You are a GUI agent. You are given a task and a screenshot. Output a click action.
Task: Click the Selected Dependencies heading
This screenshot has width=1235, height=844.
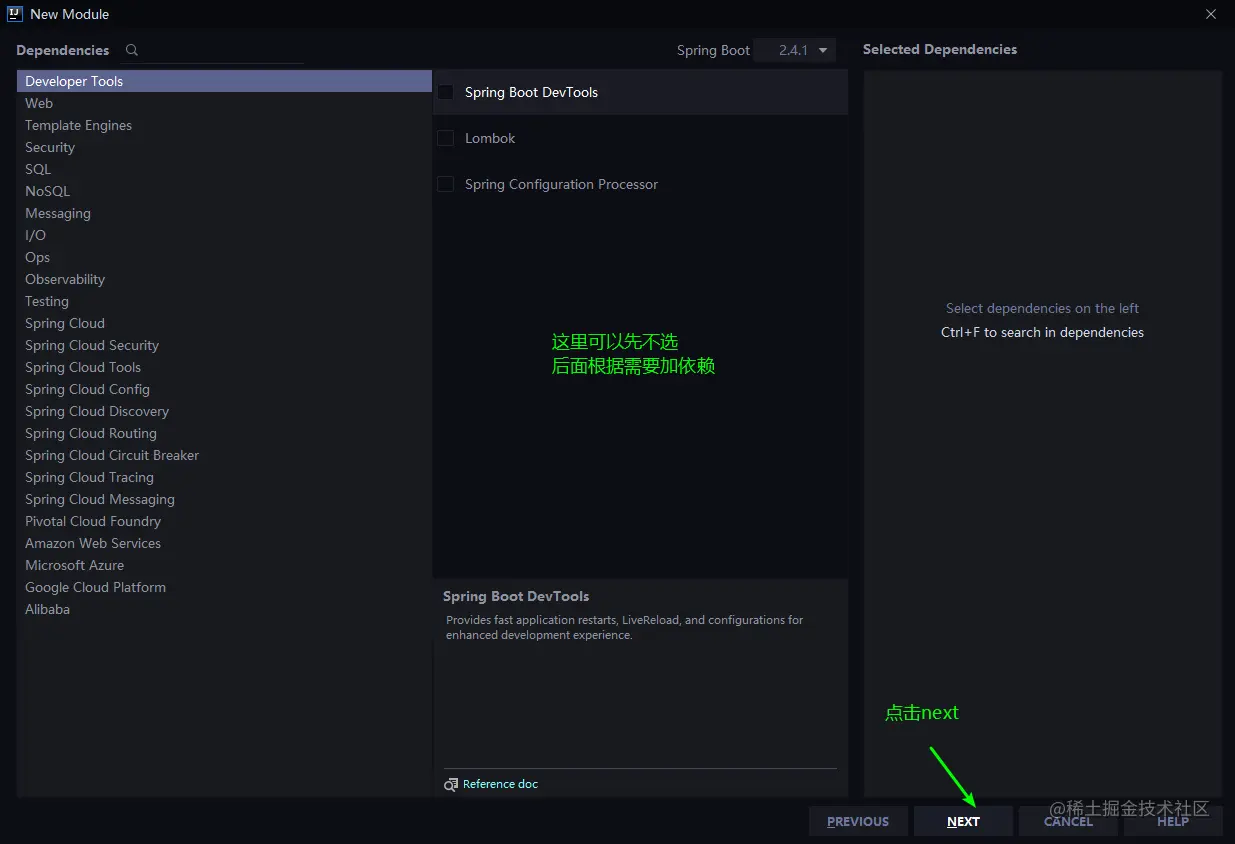940,49
